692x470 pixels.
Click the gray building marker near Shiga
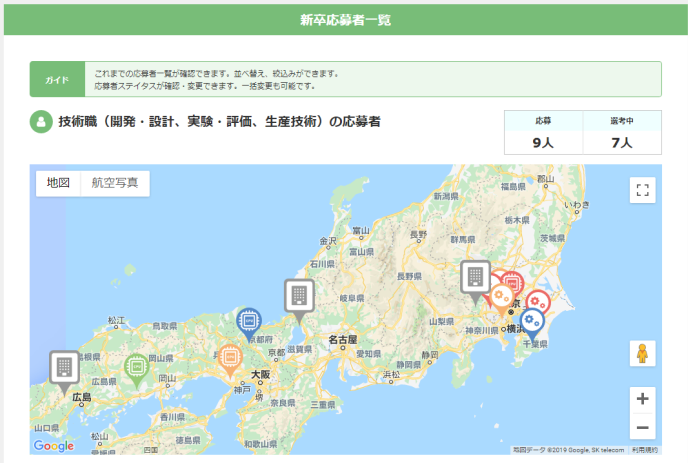click(299, 299)
